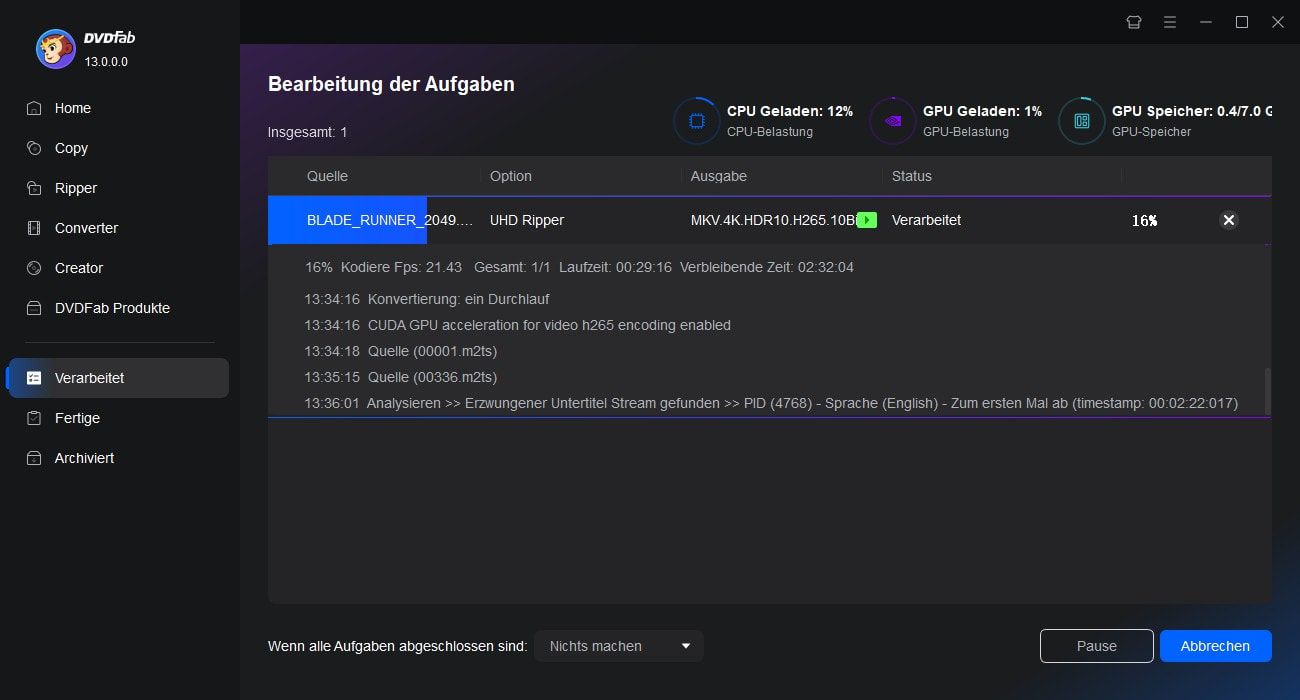Click the Status column header

[x=912, y=176]
